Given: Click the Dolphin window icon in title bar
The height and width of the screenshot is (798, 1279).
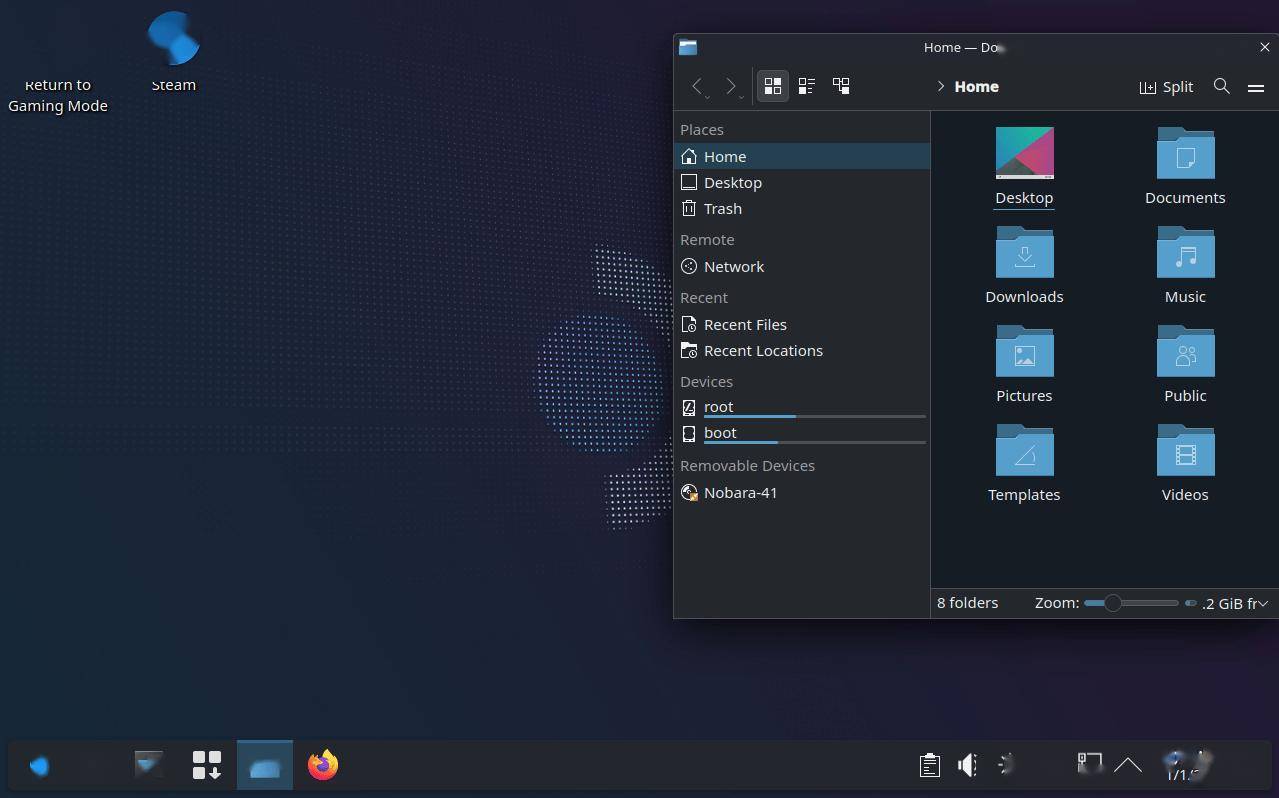Looking at the screenshot, I should pyautogui.click(x=688, y=47).
